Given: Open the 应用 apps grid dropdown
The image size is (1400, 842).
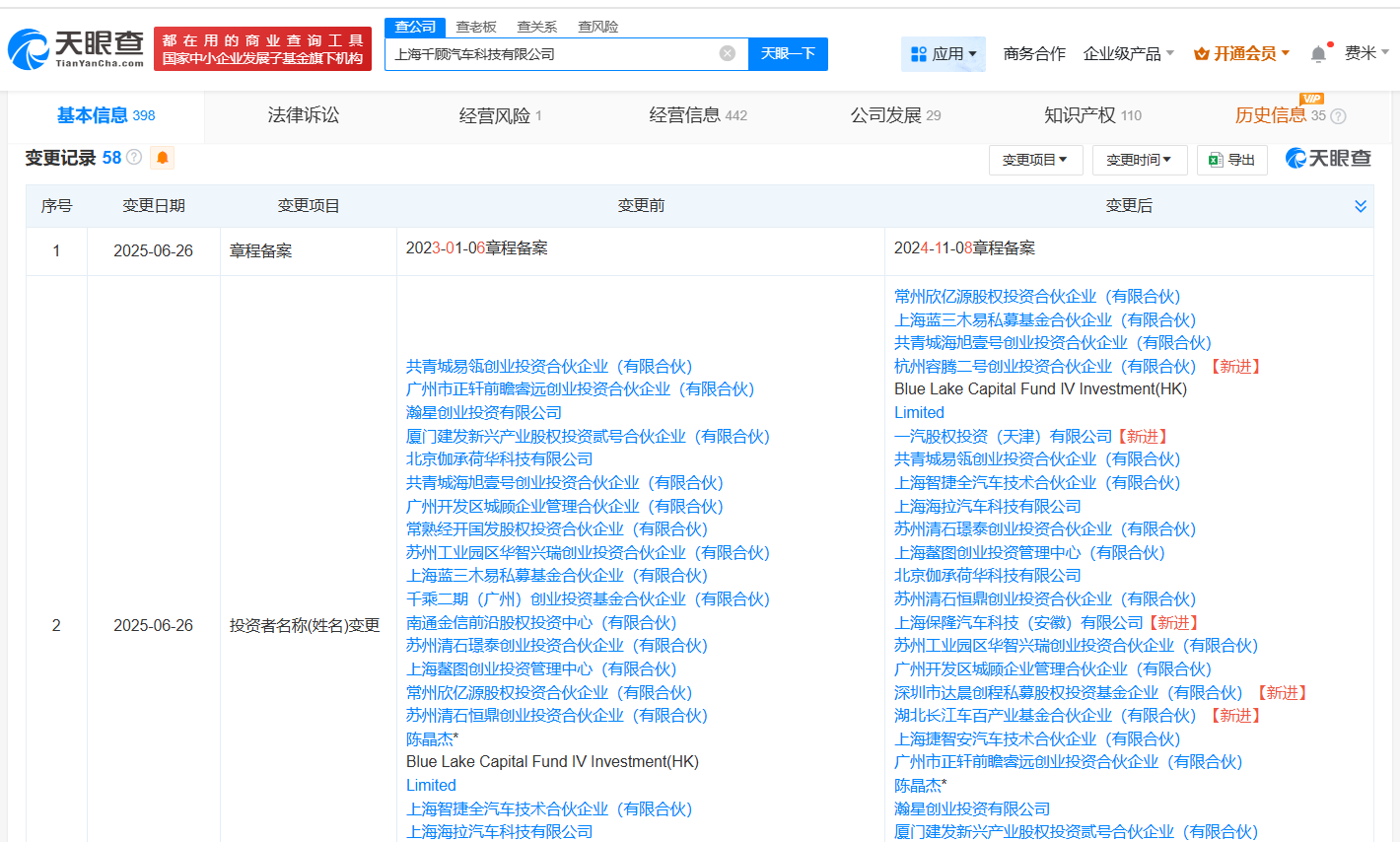Looking at the screenshot, I should point(944,54).
